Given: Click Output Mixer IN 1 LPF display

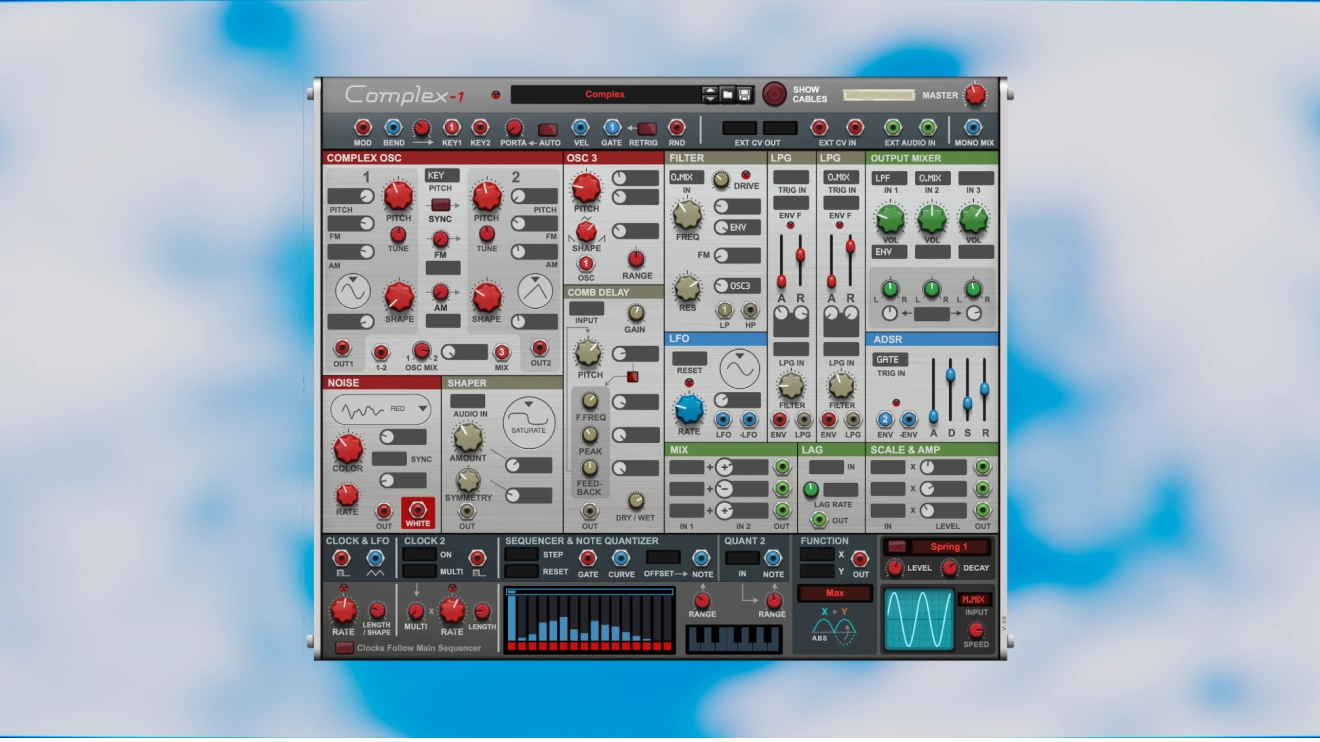Looking at the screenshot, I should click(890, 178).
